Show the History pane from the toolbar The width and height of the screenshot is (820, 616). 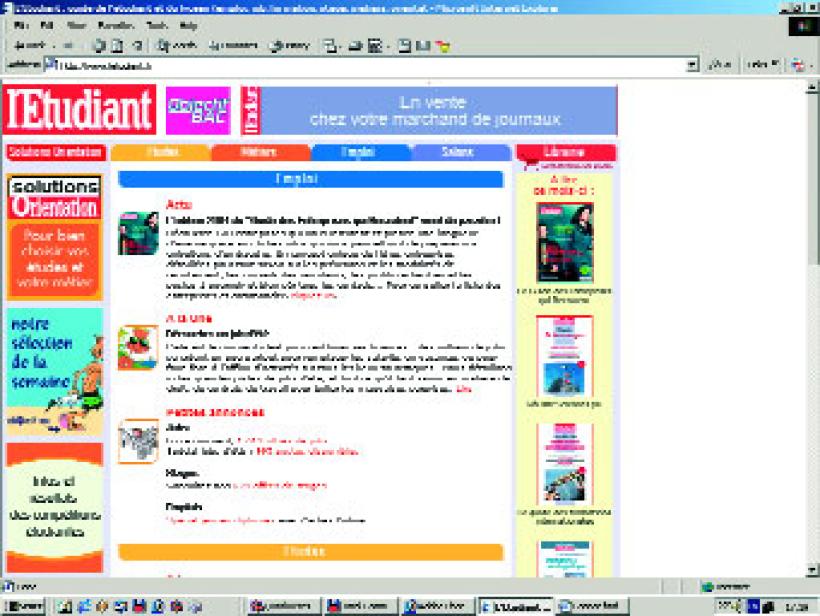pyautogui.click(x=291, y=45)
